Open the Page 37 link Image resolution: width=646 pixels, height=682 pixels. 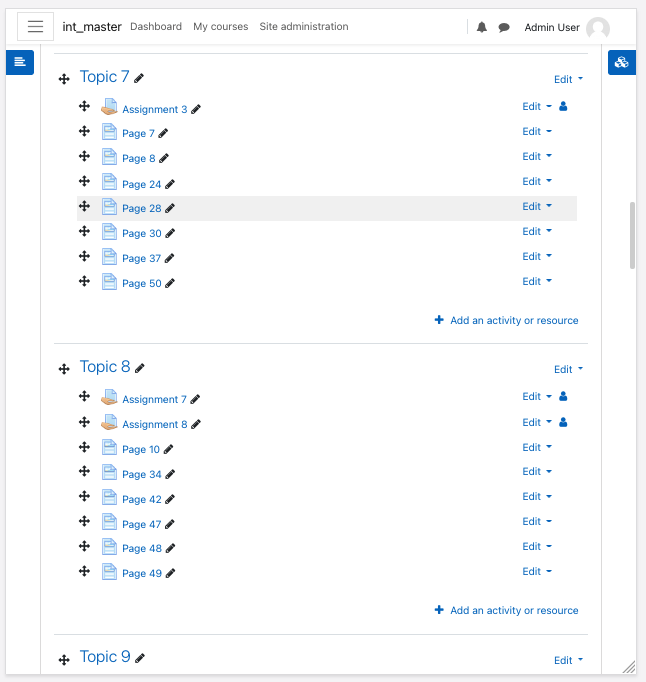pyautogui.click(x=141, y=258)
